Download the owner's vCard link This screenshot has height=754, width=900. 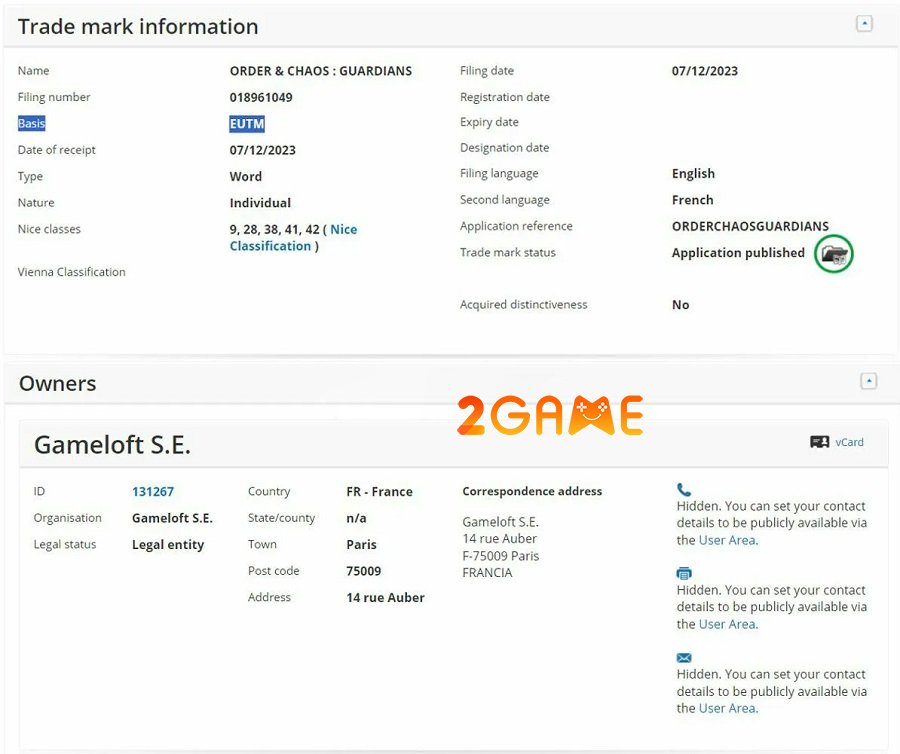849,442
